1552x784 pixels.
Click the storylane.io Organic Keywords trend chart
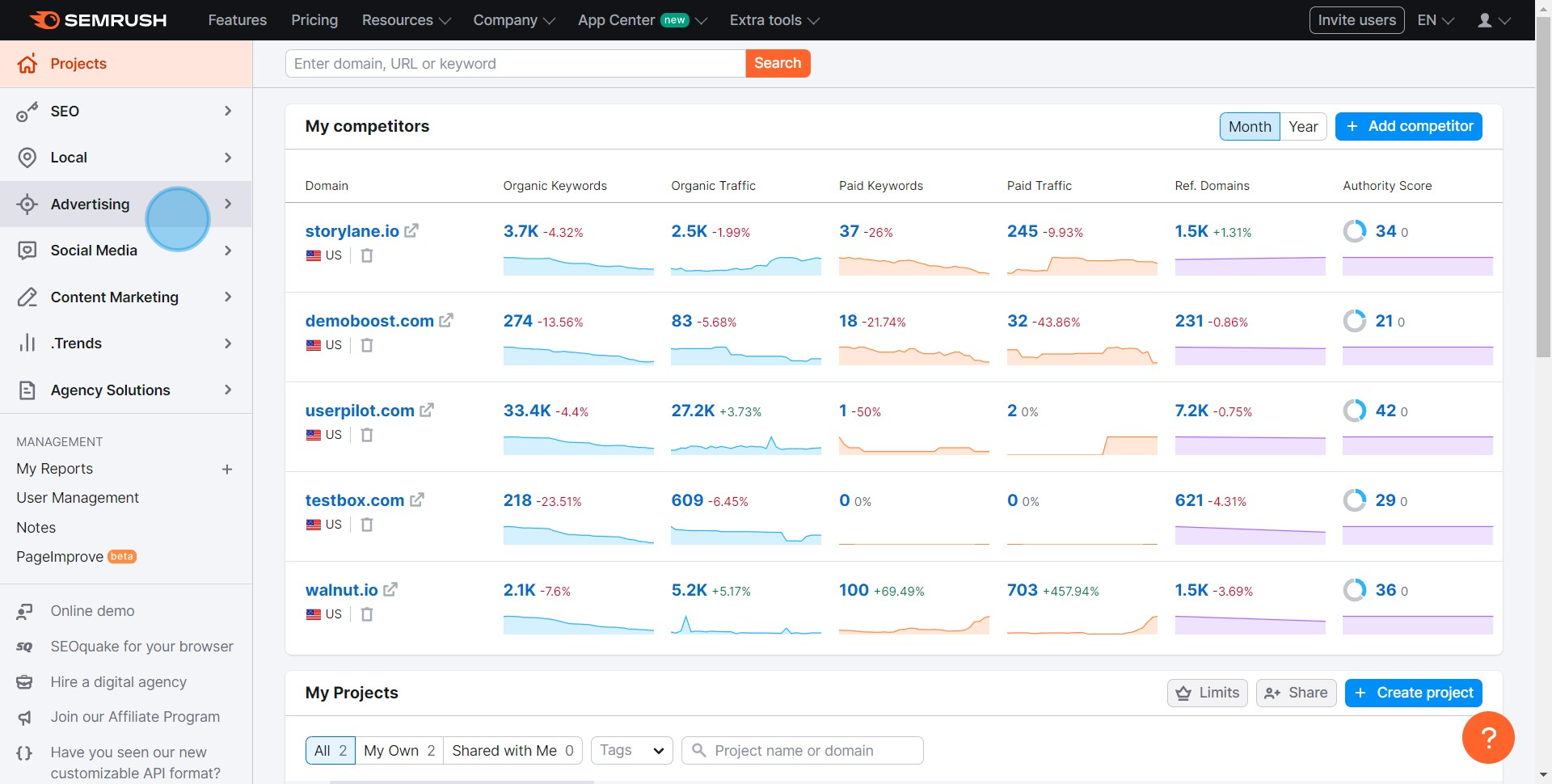coord(578,265)
